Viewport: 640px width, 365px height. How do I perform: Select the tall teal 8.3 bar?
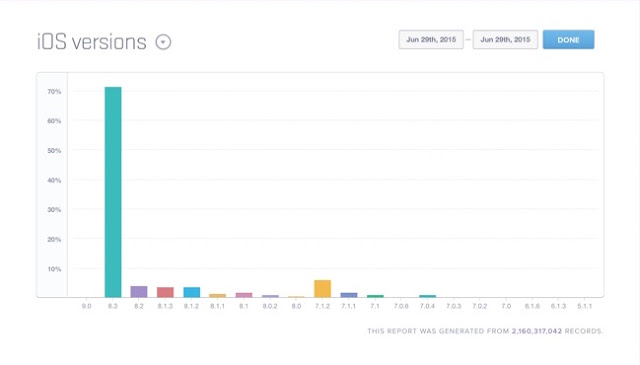coord(113,192)
